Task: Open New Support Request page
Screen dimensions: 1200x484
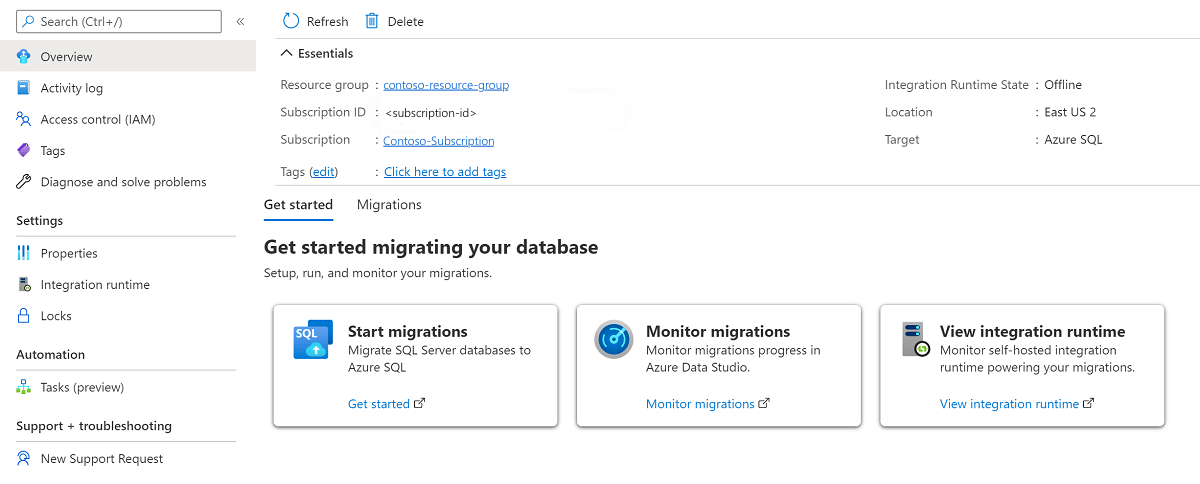Action: 101,459
